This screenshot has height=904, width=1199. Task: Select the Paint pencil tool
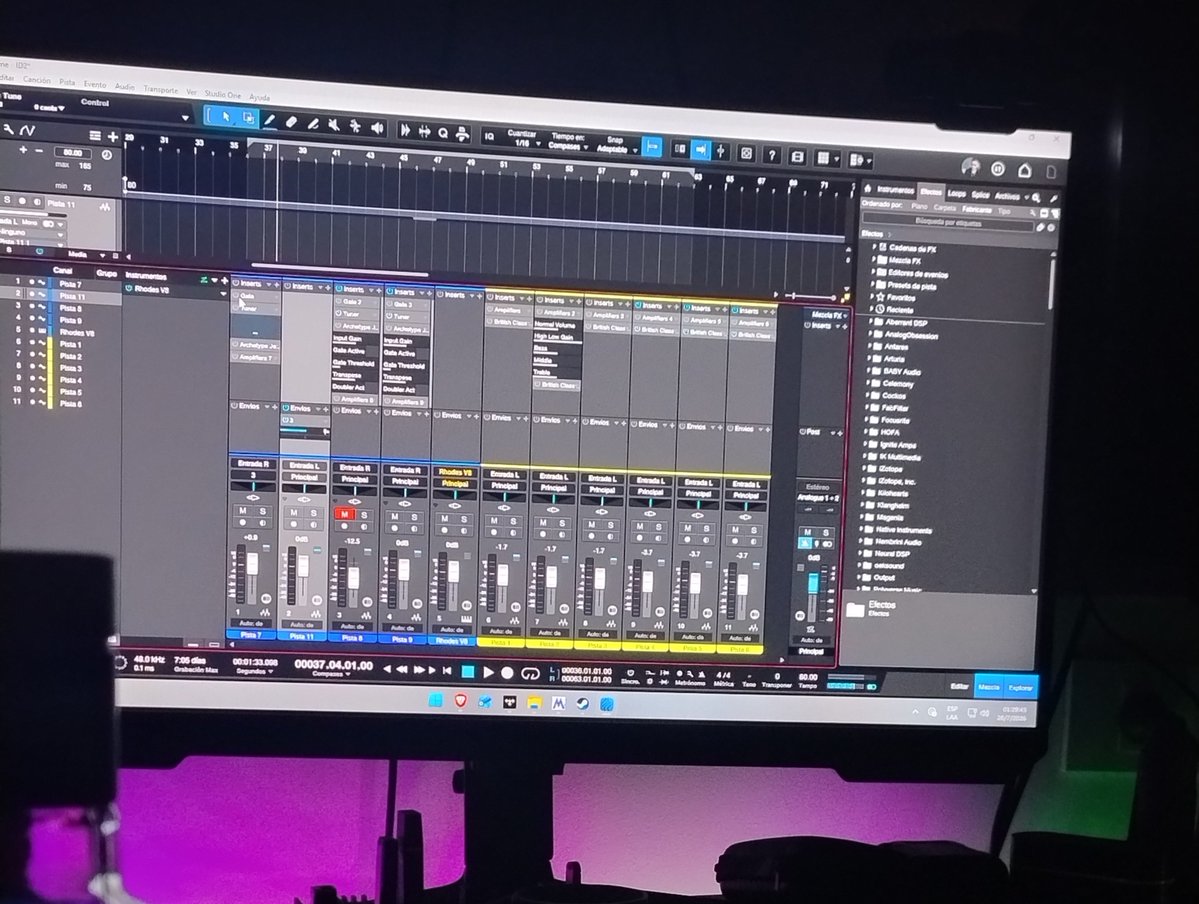pos(270,120)
